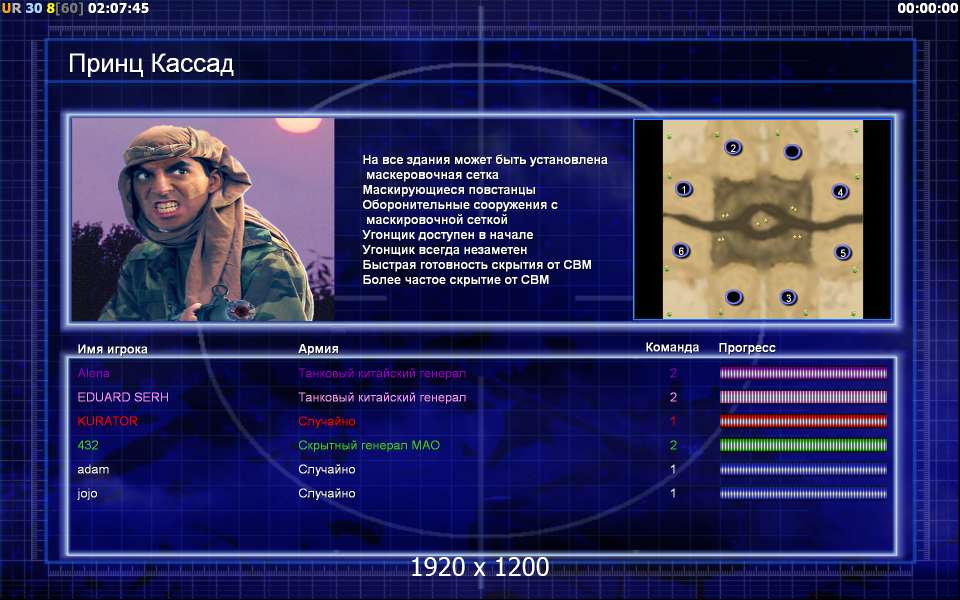Viewport: 960px width, 600px height.
Task: Click the unnumbered start position next to 3
Action: 733,298
